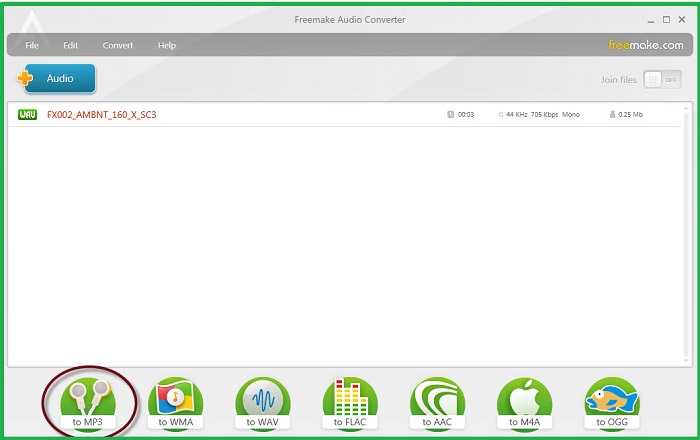Select the to WAV converter button

[x=262, y=405]
